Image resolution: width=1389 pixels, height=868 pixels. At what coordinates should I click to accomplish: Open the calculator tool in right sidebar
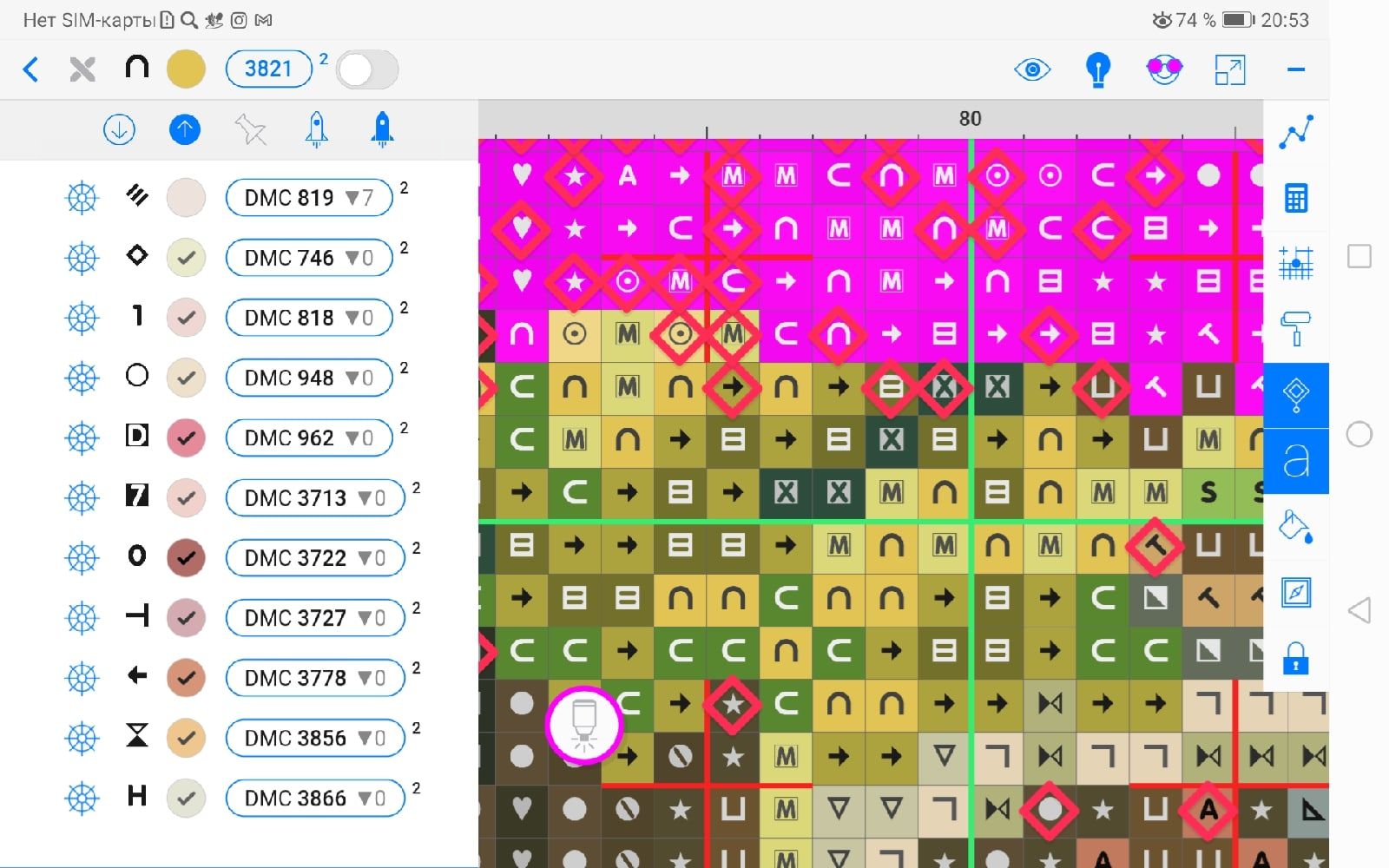point(1295,199)
